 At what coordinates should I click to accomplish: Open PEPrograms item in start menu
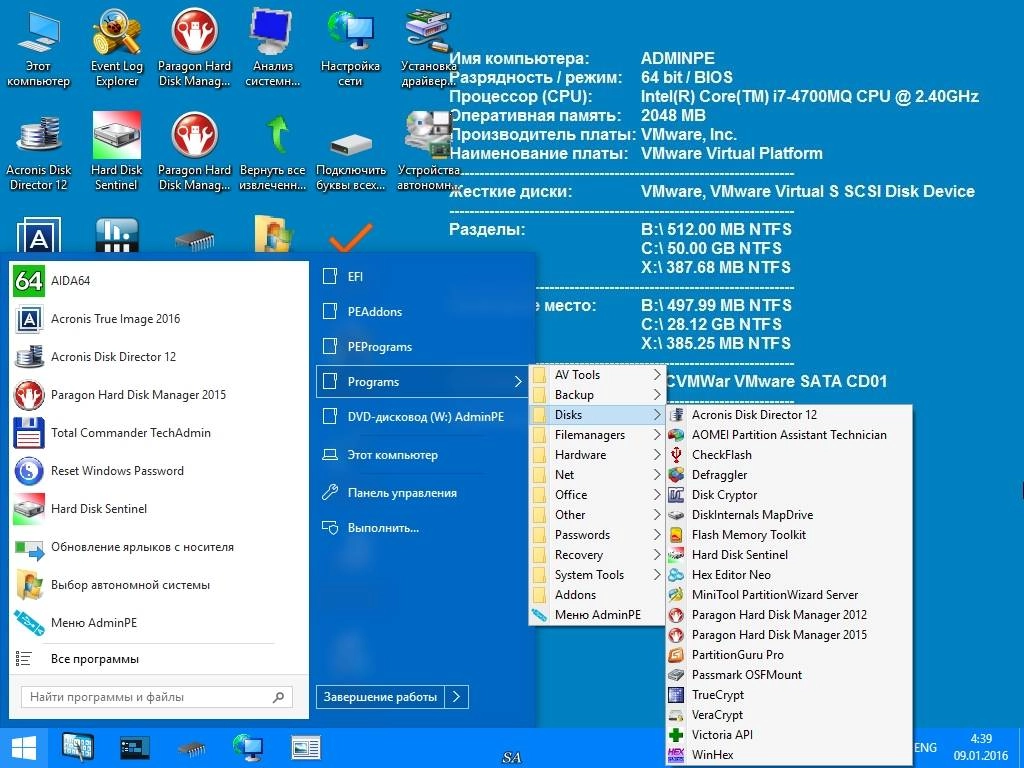pyautogui.click(x=422, y=347)
